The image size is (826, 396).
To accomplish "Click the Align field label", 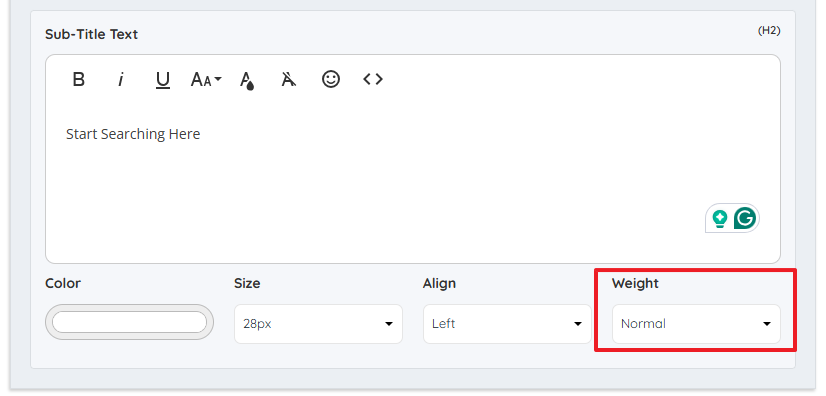I will tap(439, 283).
